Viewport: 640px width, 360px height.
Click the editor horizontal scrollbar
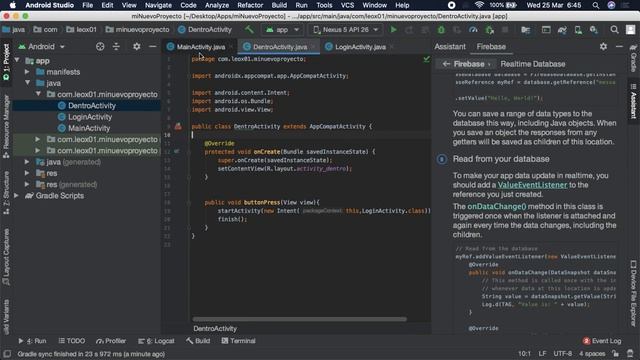click(x=300, y=319)
